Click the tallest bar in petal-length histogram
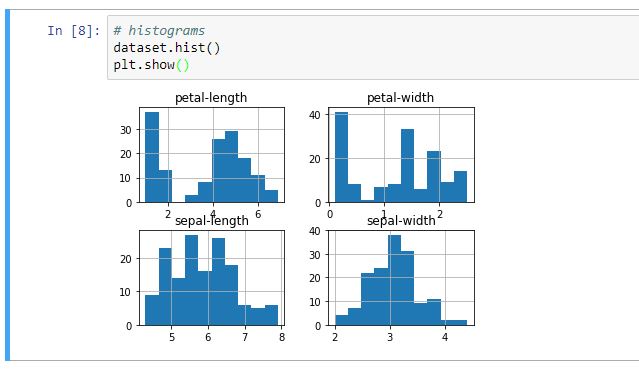639x369 pixels. 152,157
